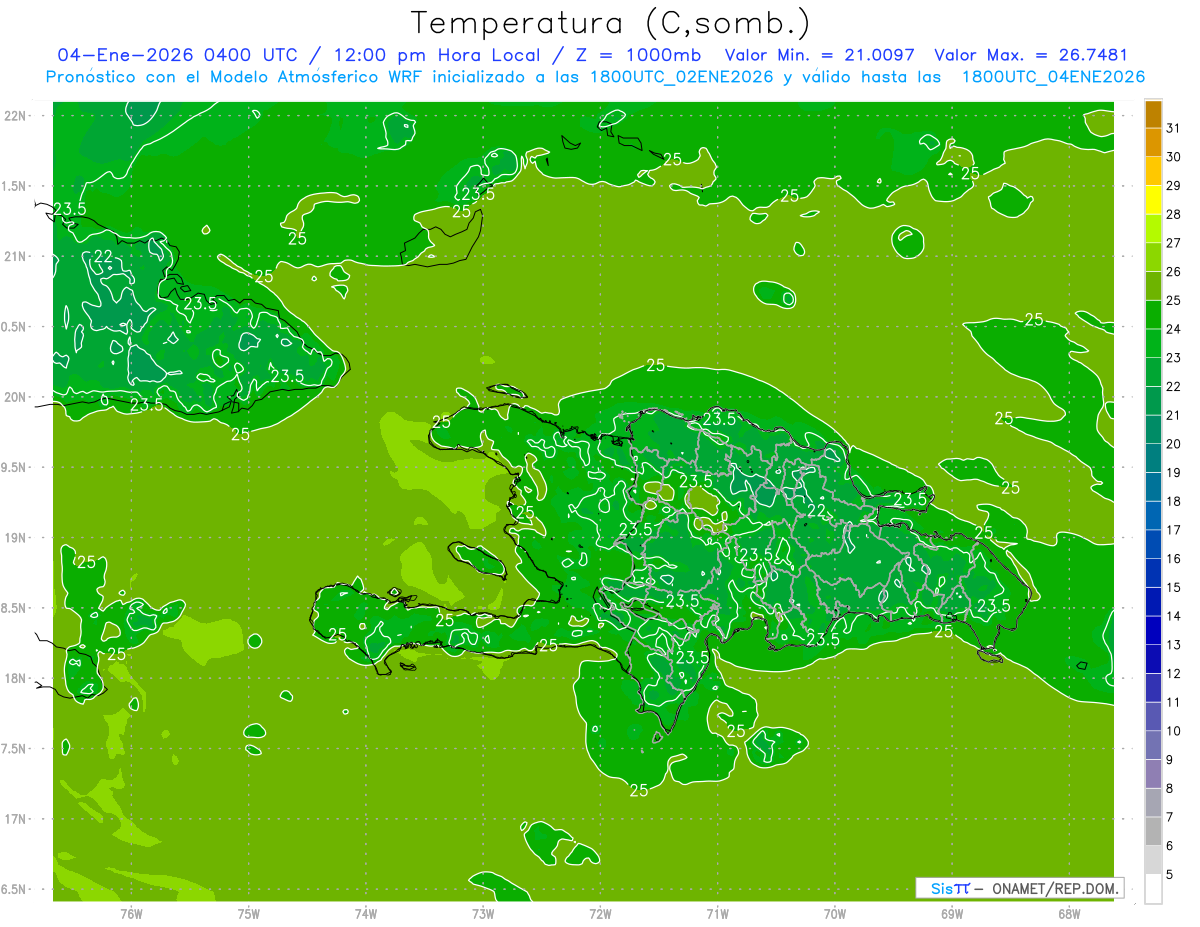The width and height of the screenshot is (1200, 927).
Task: Click the "24" label on the color scale
Action: (1174, 329)
